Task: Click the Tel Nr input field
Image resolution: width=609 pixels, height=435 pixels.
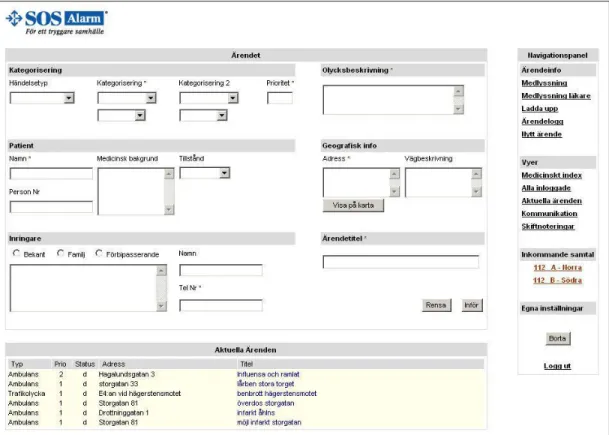Action: [x=221, y=305]
